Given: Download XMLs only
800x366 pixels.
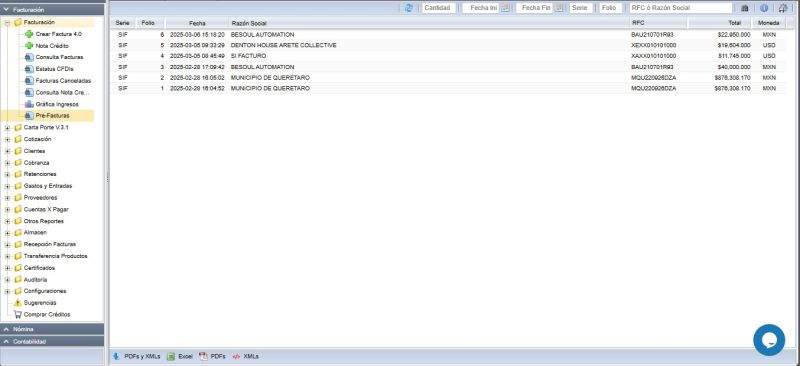Looking at the screenshot, I should coord(245,356).
